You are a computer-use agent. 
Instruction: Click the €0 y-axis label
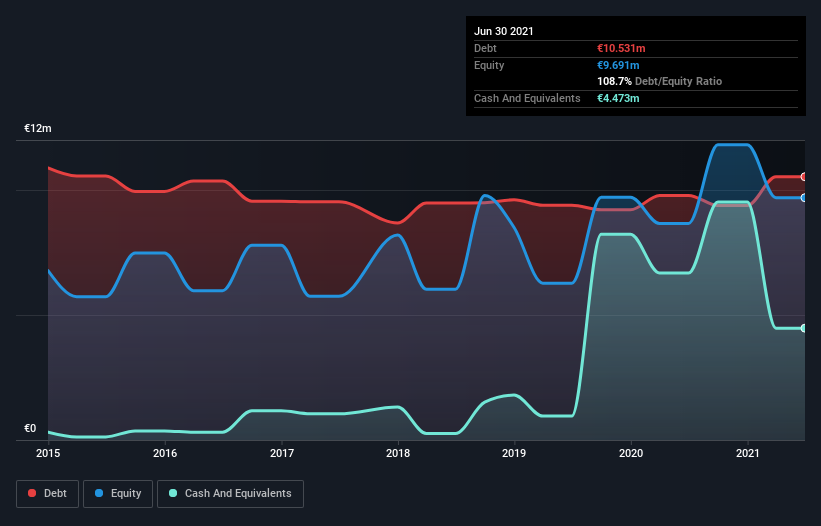click(30, 428)
